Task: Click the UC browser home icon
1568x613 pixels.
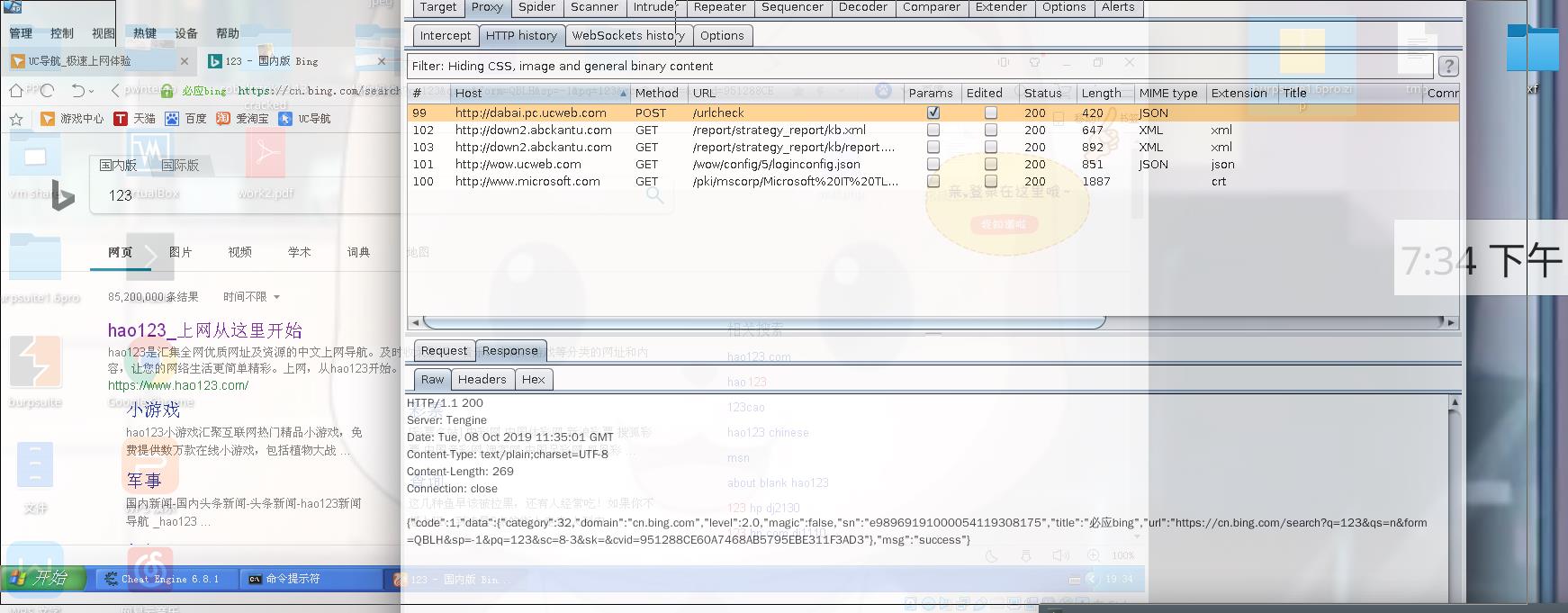Action: (x=16, y=90)
